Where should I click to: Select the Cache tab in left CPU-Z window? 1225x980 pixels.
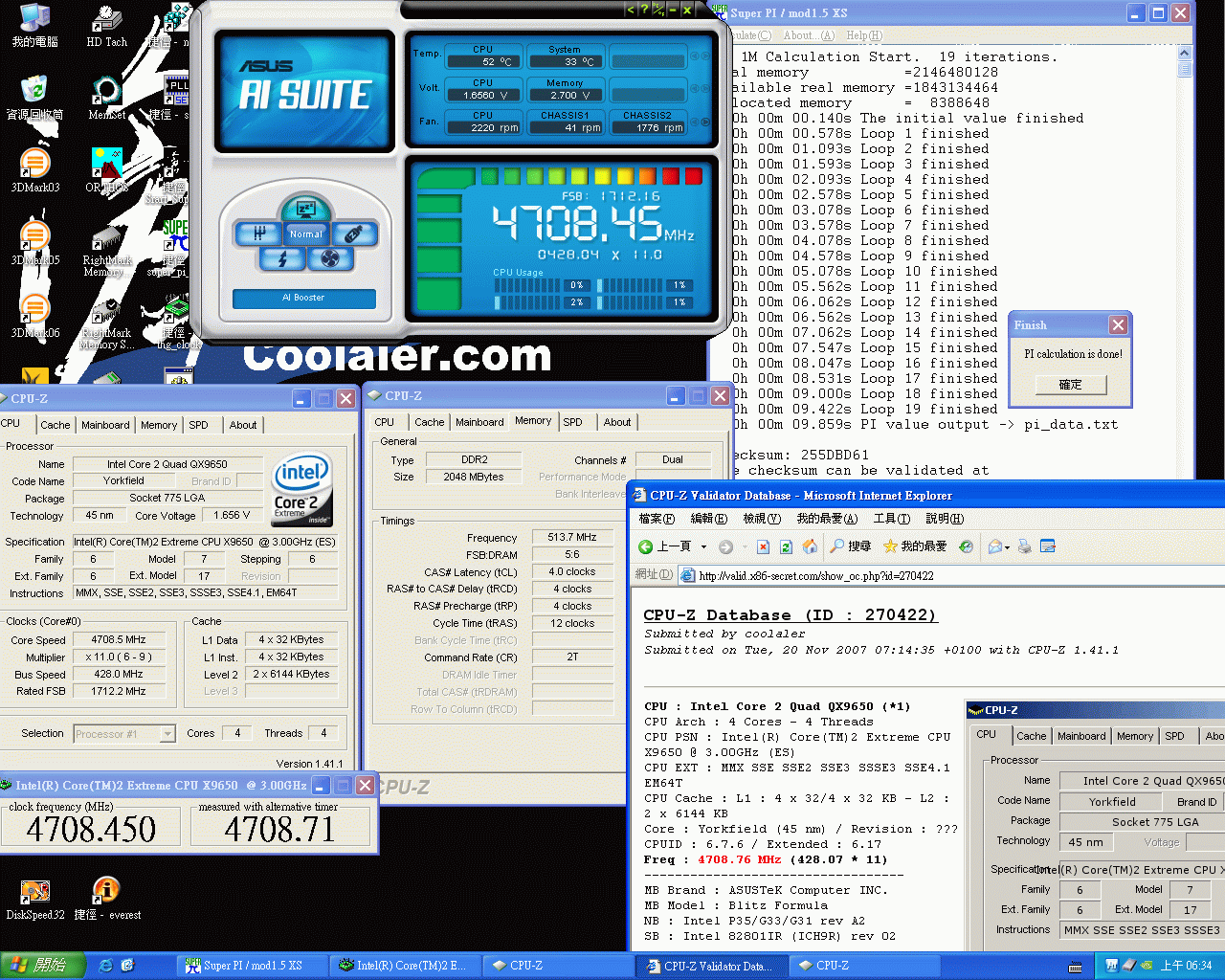coord(55,425)
